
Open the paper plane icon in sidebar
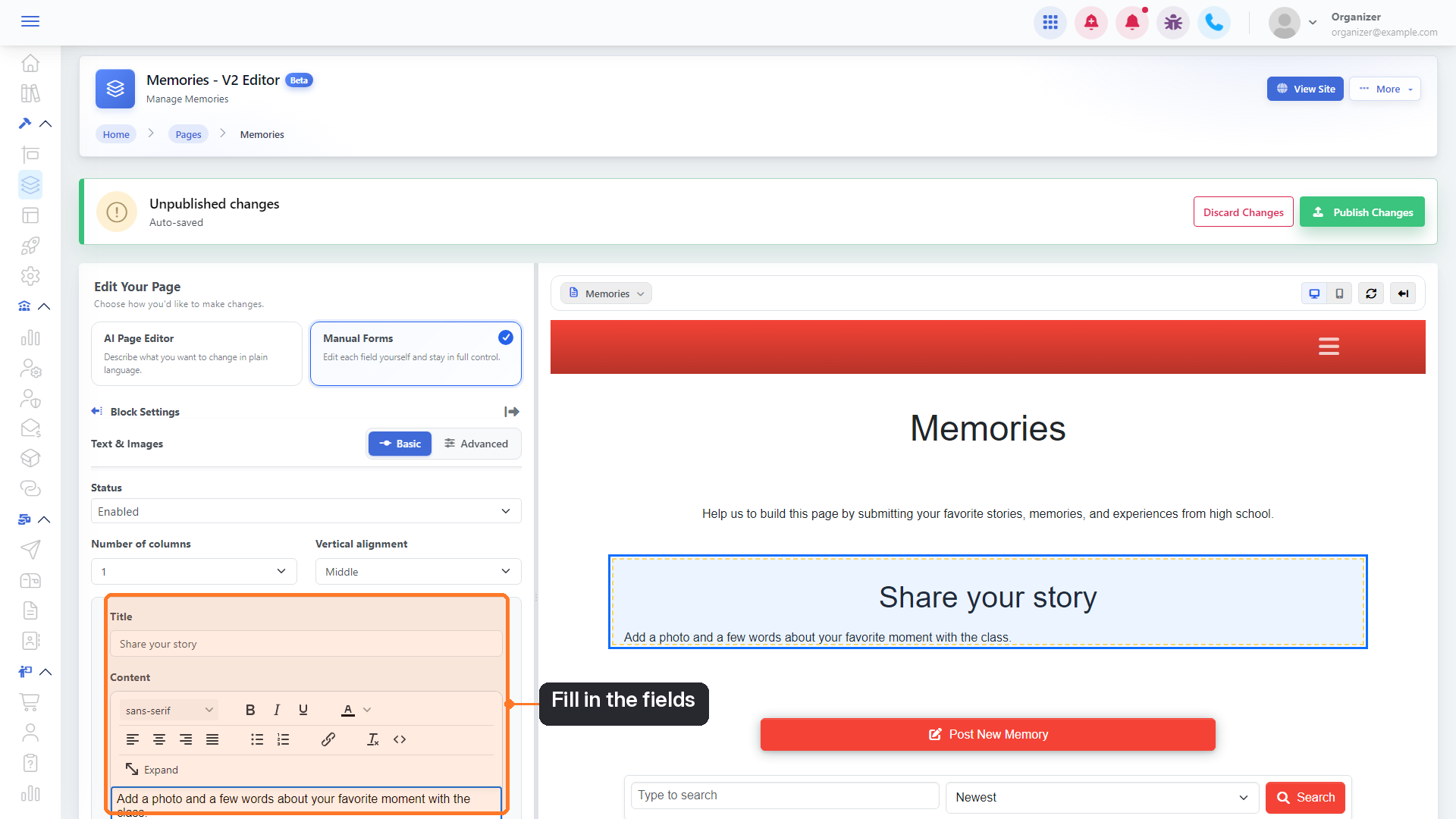[30, 550]
